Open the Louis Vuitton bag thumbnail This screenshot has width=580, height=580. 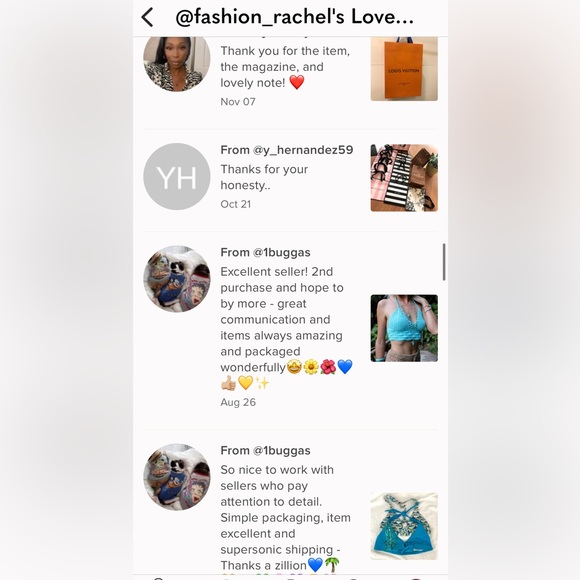(404, 68)
